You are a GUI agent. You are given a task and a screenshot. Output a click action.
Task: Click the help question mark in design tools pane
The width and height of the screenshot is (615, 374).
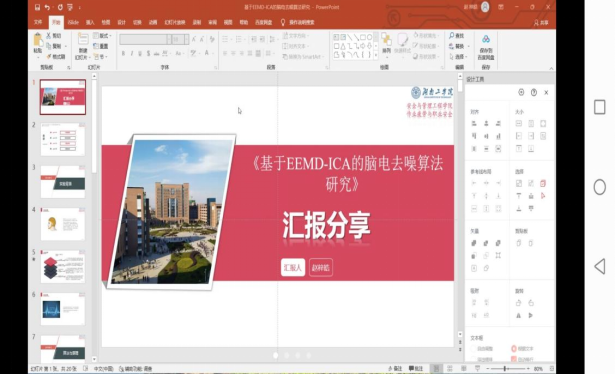pyautogui.click(x=534, y=92)
